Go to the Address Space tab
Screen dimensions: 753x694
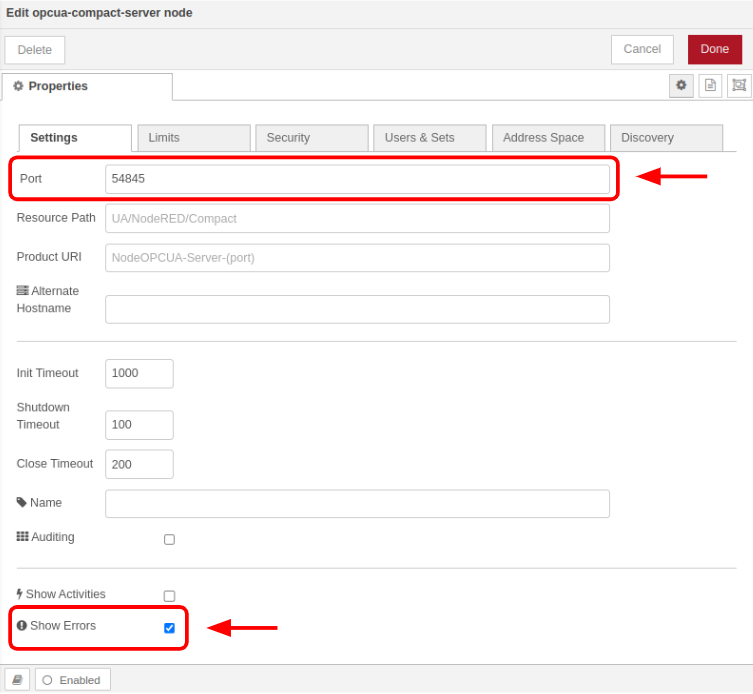548,138
